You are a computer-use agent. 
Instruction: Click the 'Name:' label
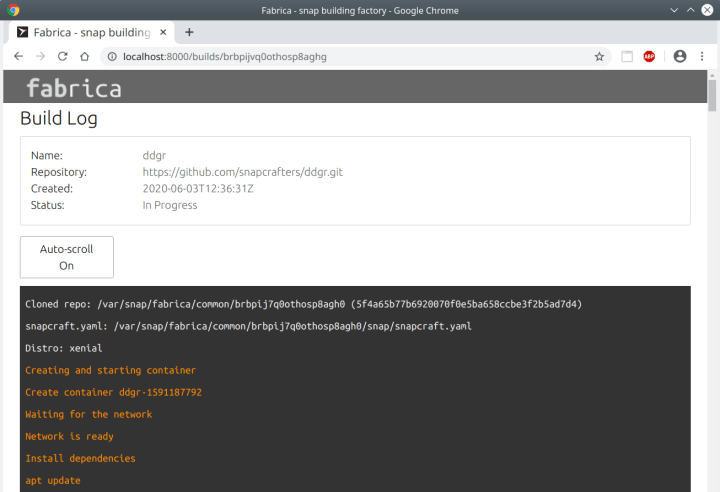coord(47,156)
